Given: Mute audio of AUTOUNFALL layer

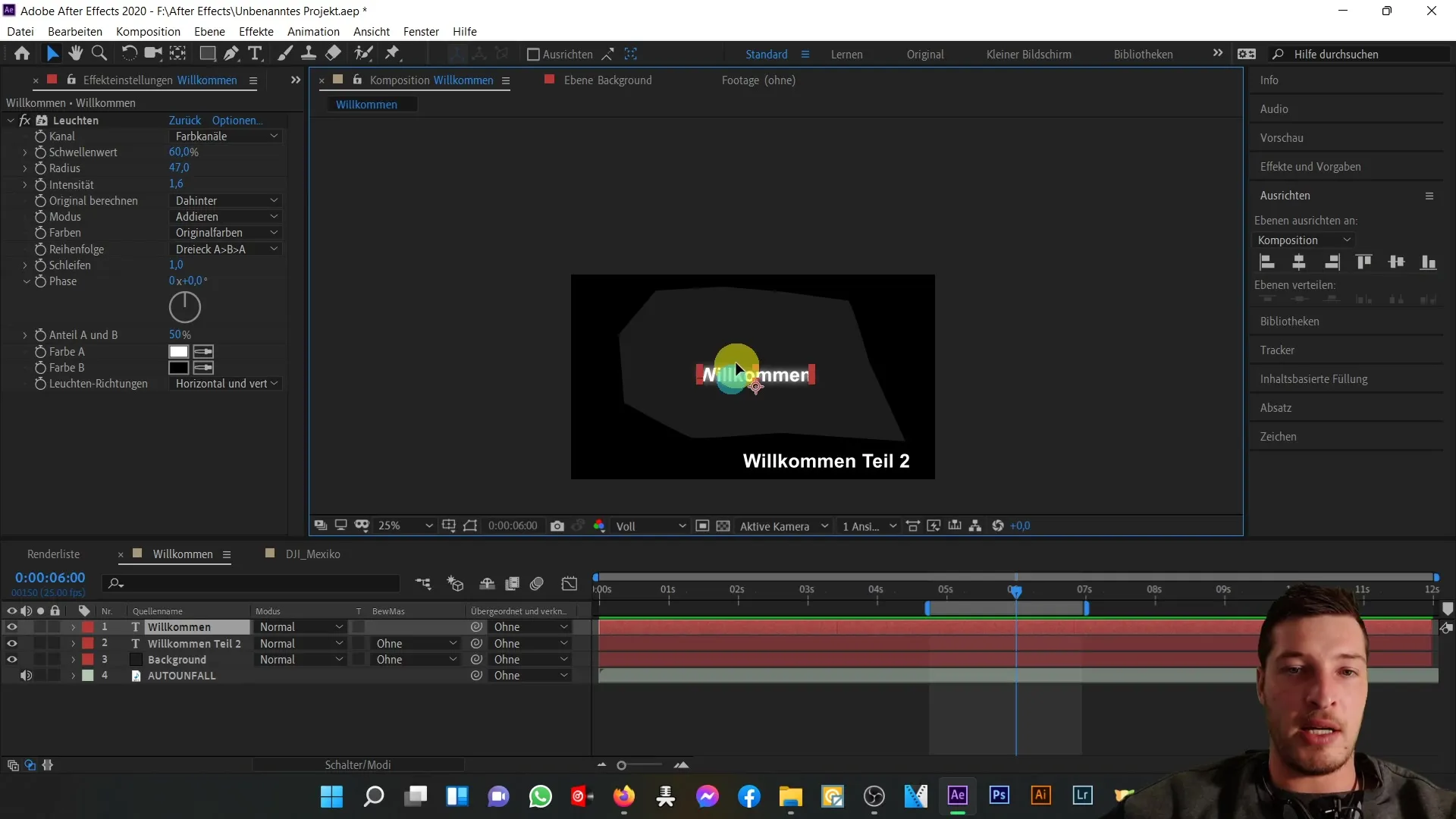Looking at the screenshot, I should pyautogui.click(x=26, y=676).
